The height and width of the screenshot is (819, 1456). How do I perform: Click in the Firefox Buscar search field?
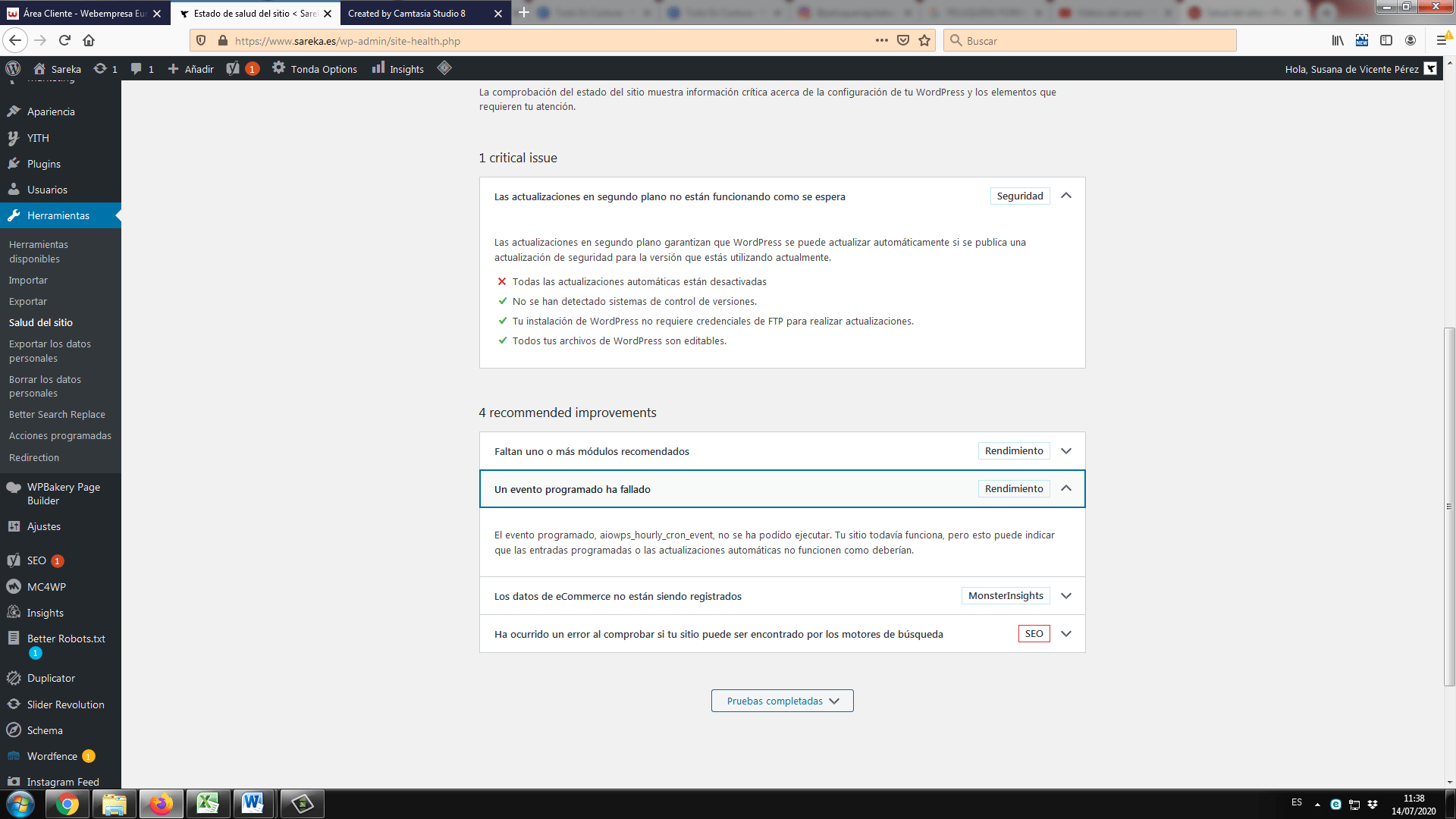(1090, 40)
